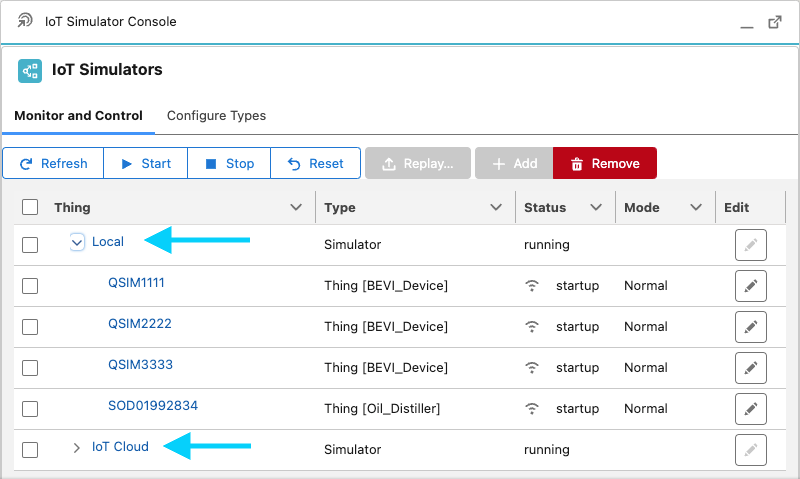Check the QSIM1111 row checkbox

click(30, 286)
